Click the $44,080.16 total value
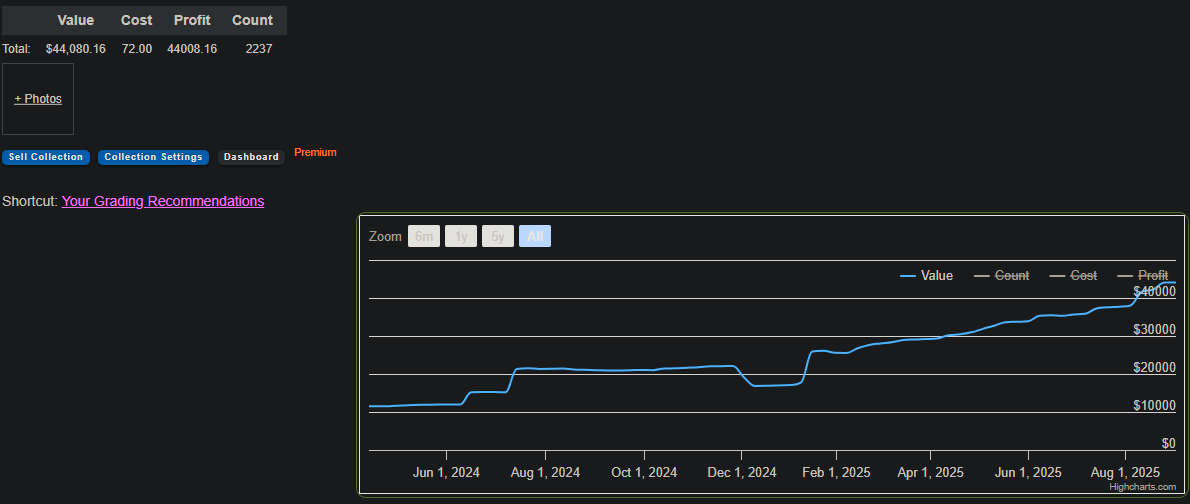This screenshot has height=504, width=1190. pyautogui.click(x=76, y=49)
